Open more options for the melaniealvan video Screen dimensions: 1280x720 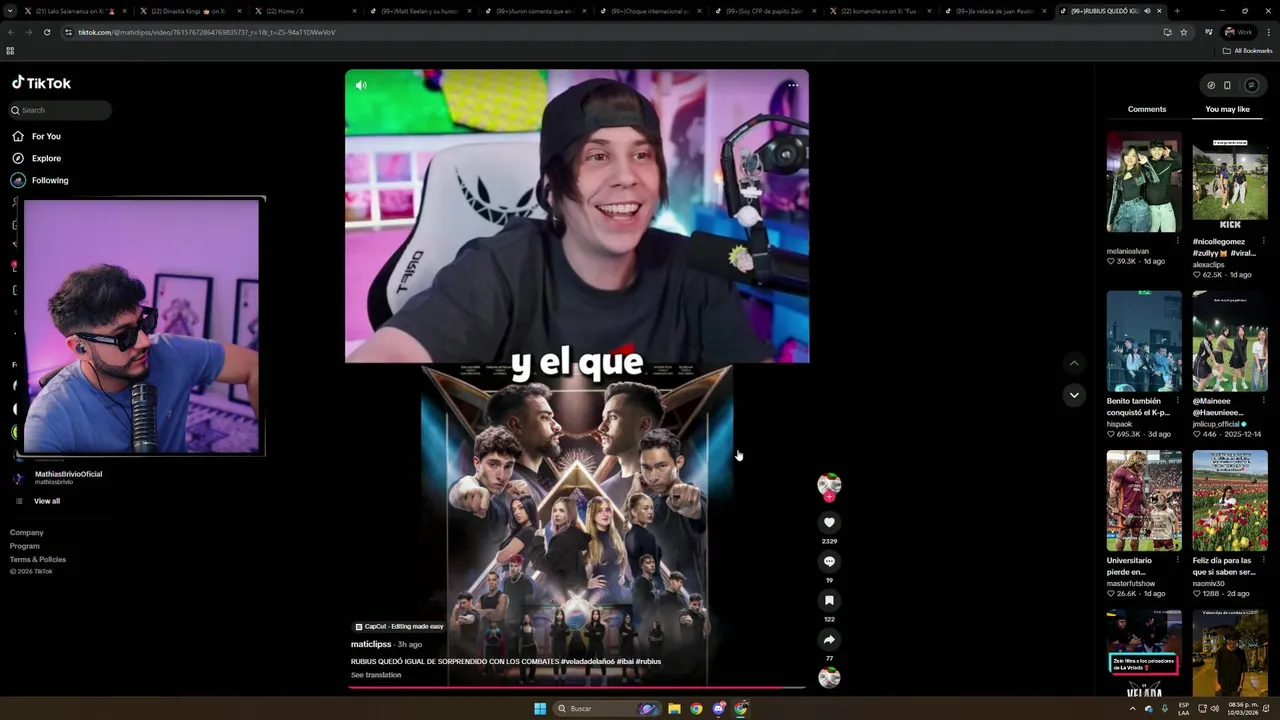[1177, 241]
